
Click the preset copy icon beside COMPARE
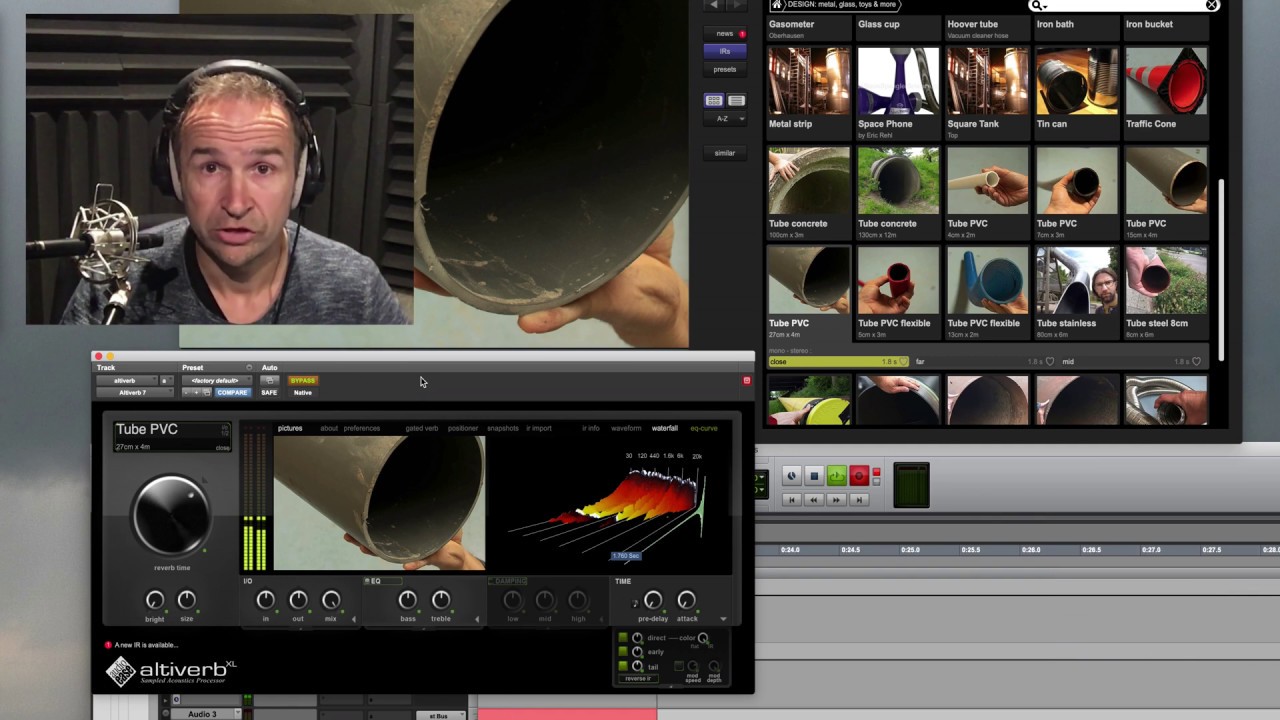[x=207, y=392]
